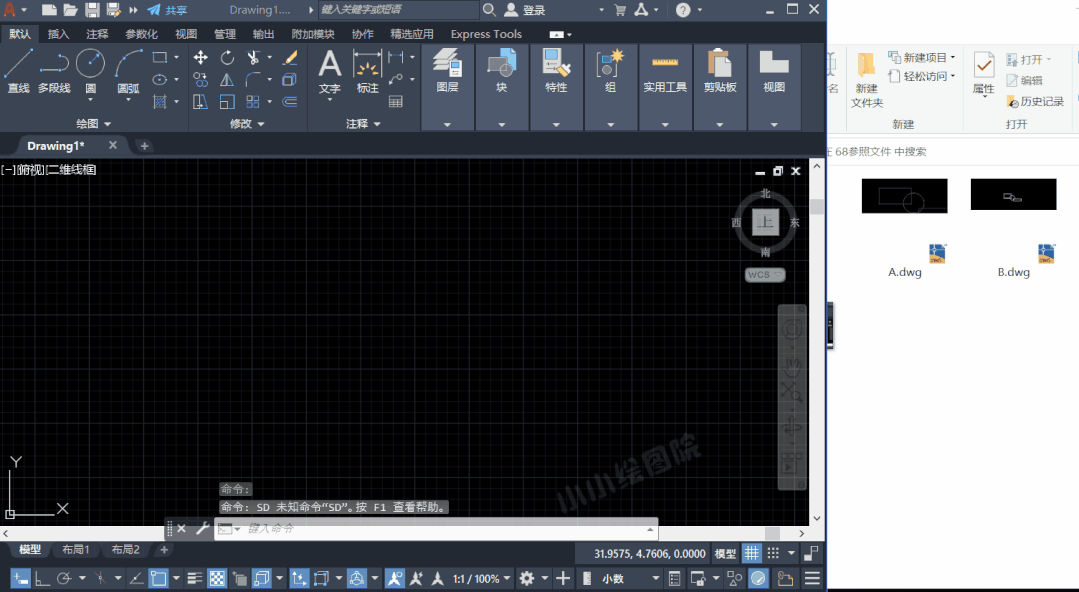Toggle polar tracking in status bar
This screenshot has height=592, width=1079.
[x=64, y=578]
